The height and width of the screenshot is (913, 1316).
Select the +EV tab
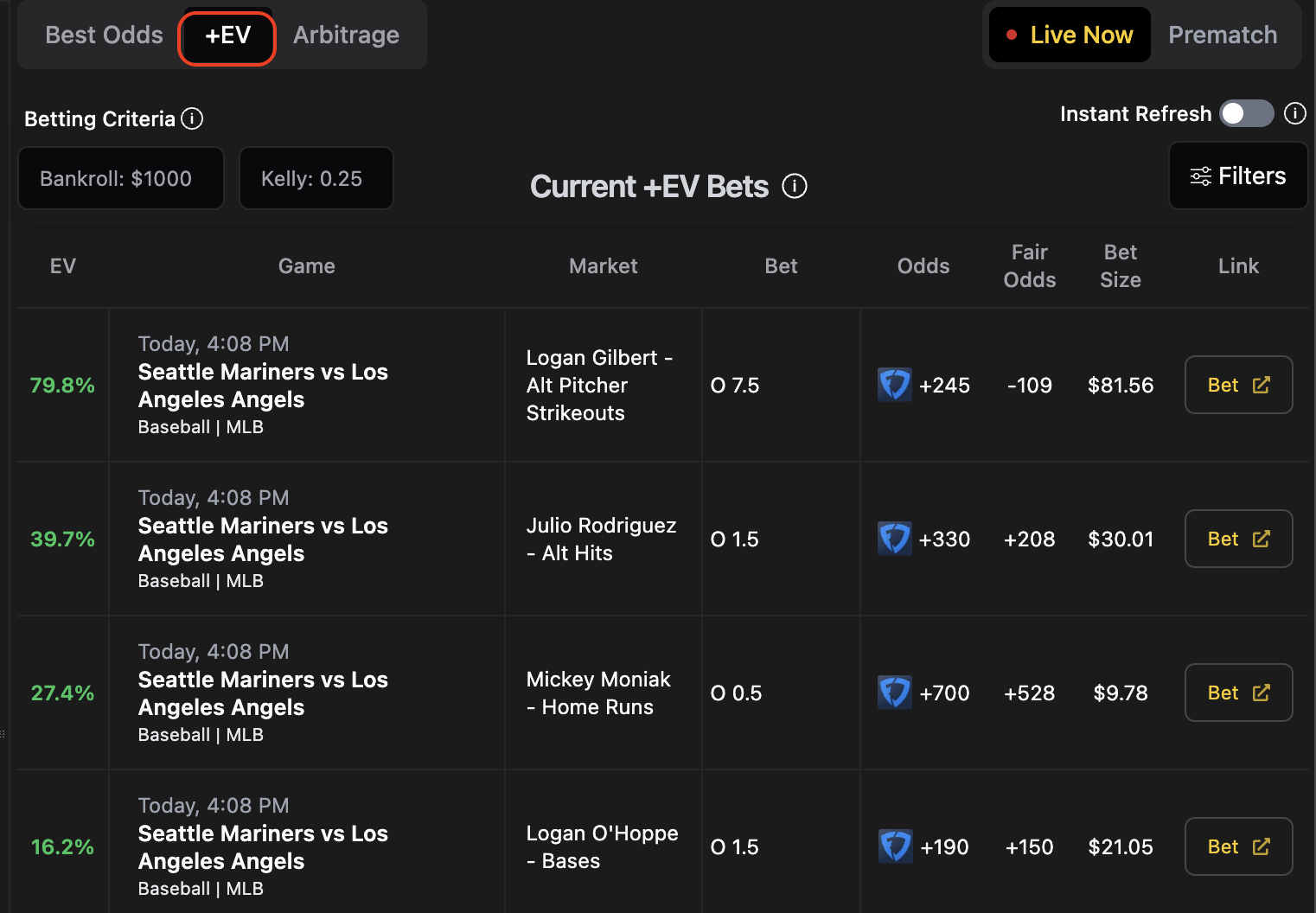[227, 35]
